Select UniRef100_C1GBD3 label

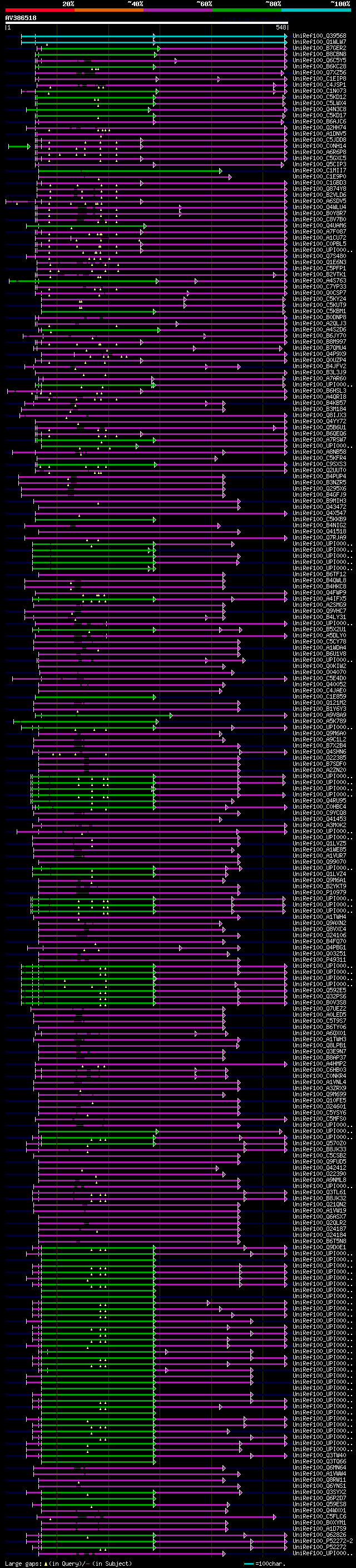(319, 182)
